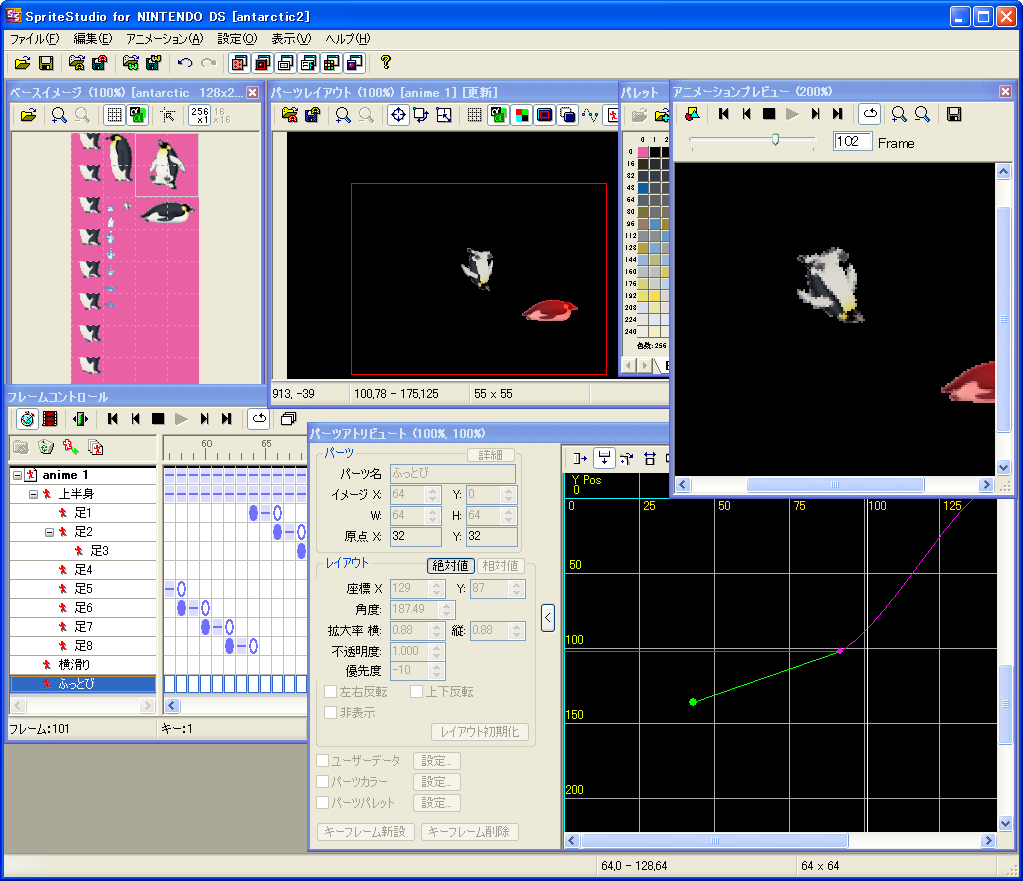Click the stop button in animation preview
The image size is (1023, 881).
[x=769, y=114]
